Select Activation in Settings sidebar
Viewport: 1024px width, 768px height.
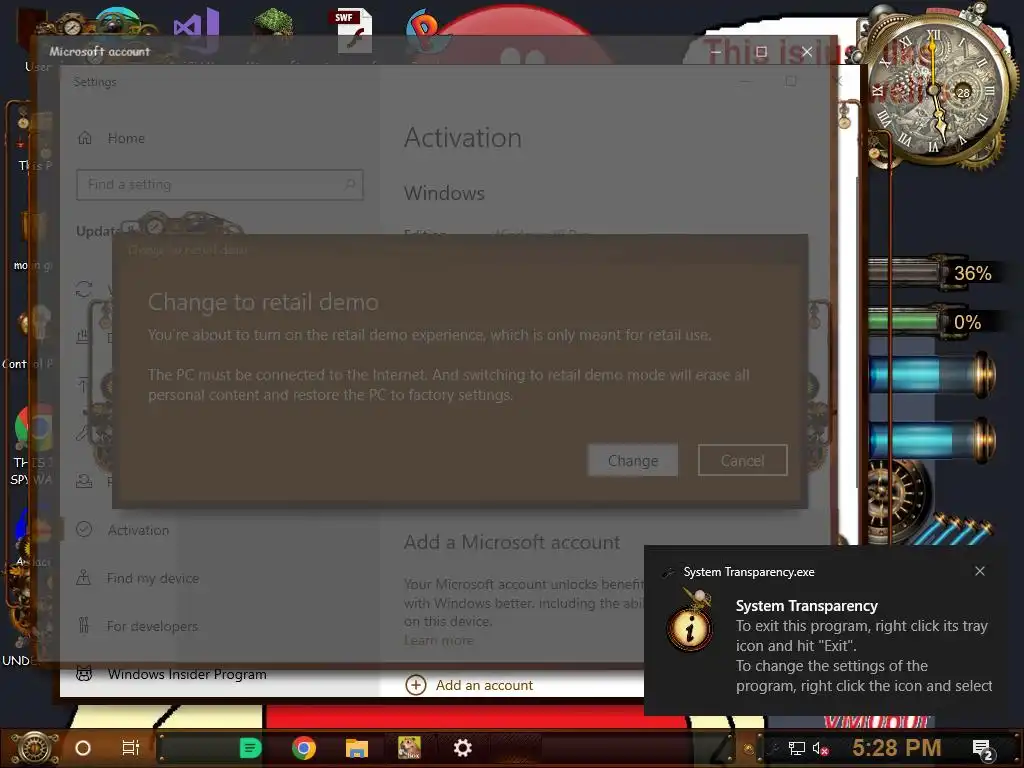(138, 530)
